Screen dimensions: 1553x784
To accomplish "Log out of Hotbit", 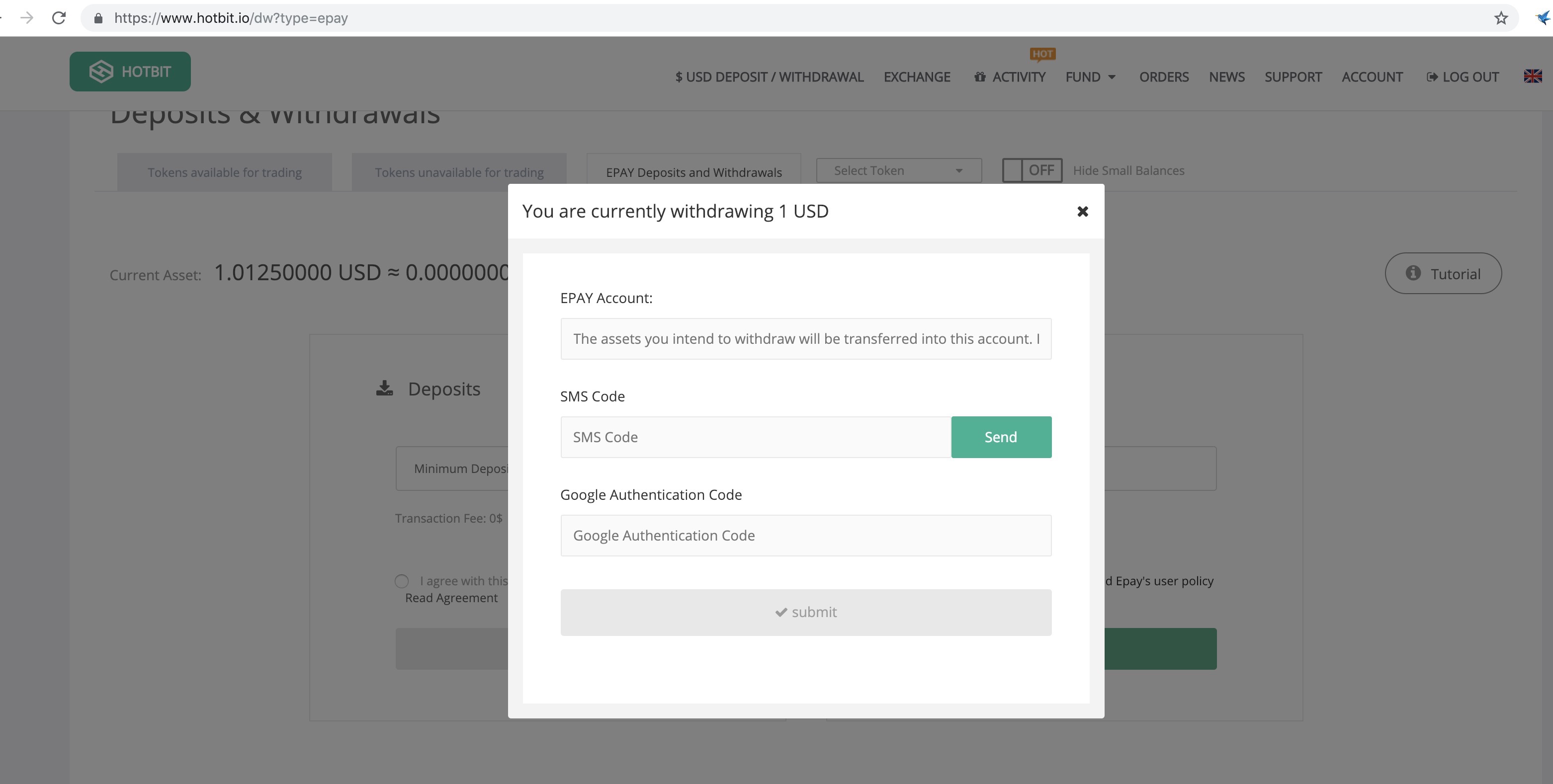I will [x=1462, y=77].
